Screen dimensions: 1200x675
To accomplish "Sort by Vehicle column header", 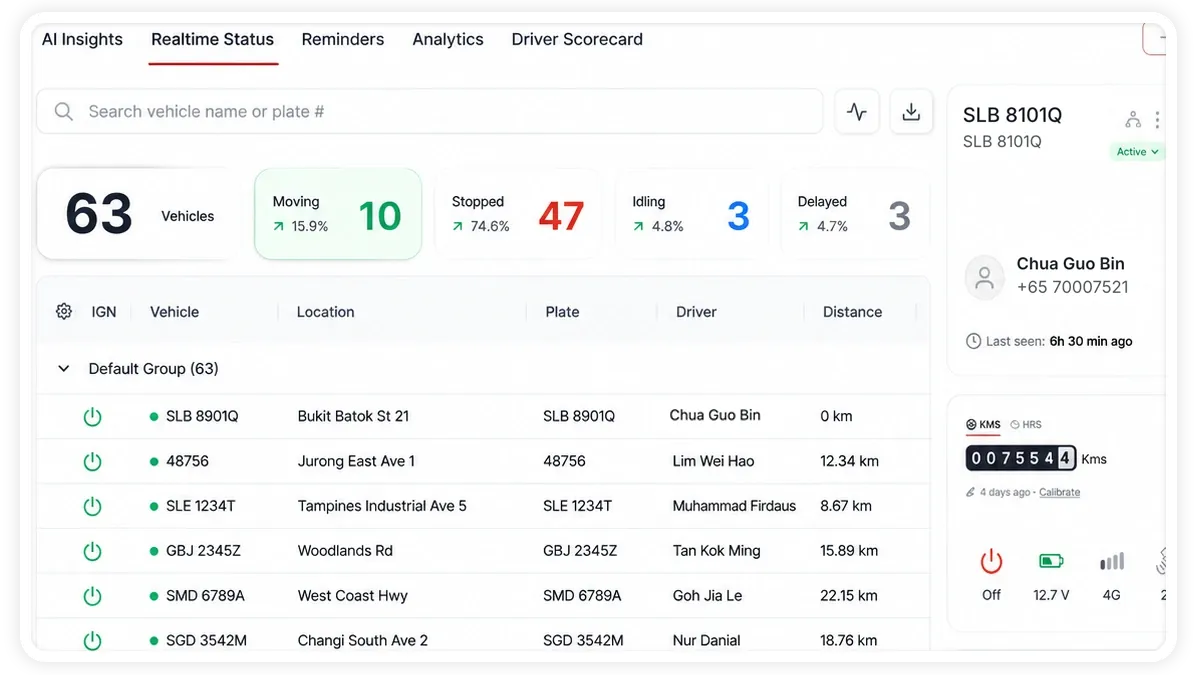I will click(174, 312).
